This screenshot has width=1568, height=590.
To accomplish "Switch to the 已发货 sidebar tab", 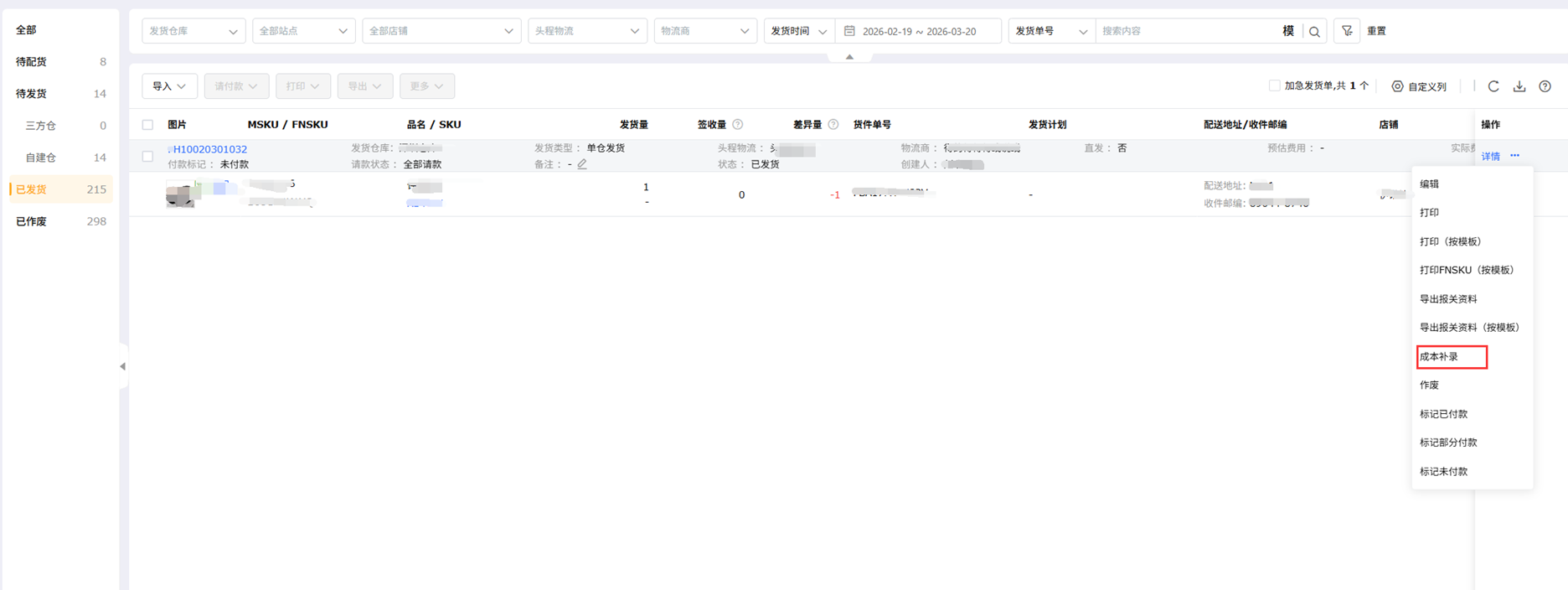I will 59,189.
